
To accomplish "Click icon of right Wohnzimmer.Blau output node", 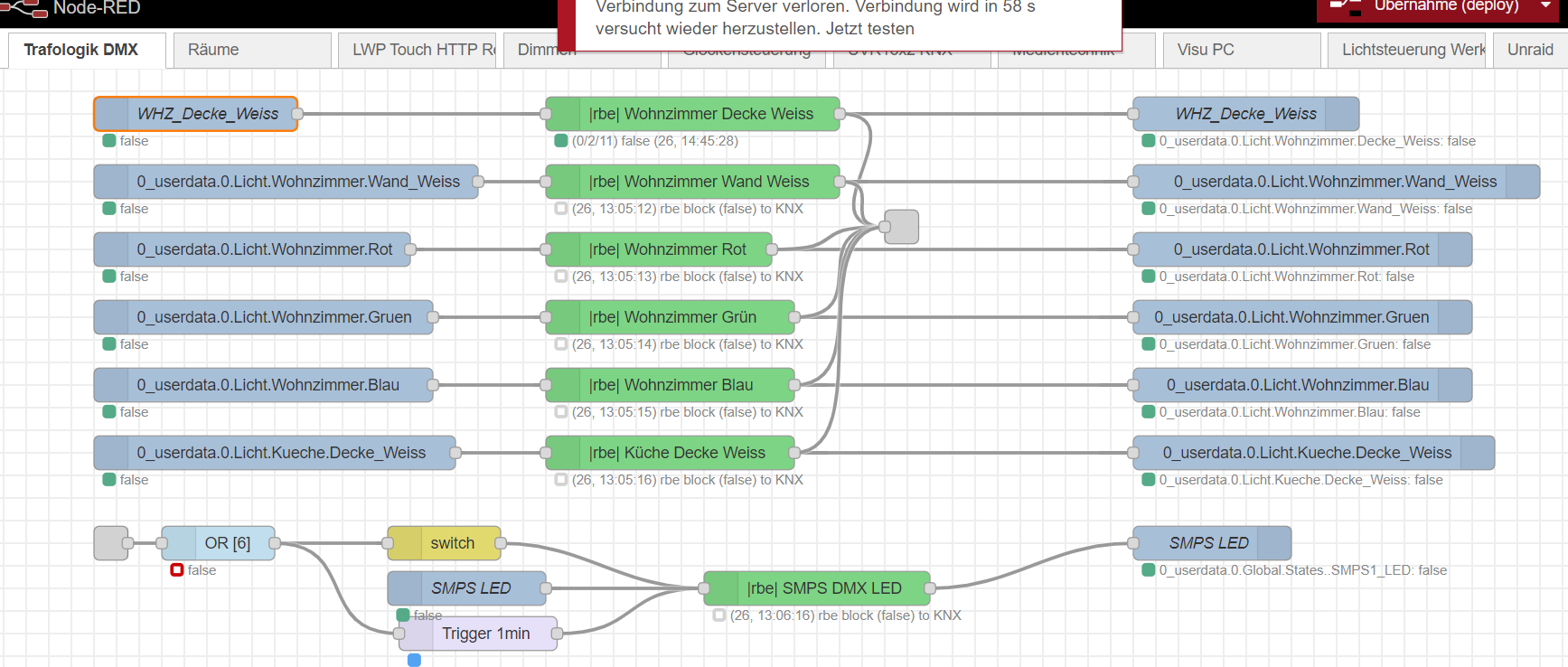I will 1455,385.
